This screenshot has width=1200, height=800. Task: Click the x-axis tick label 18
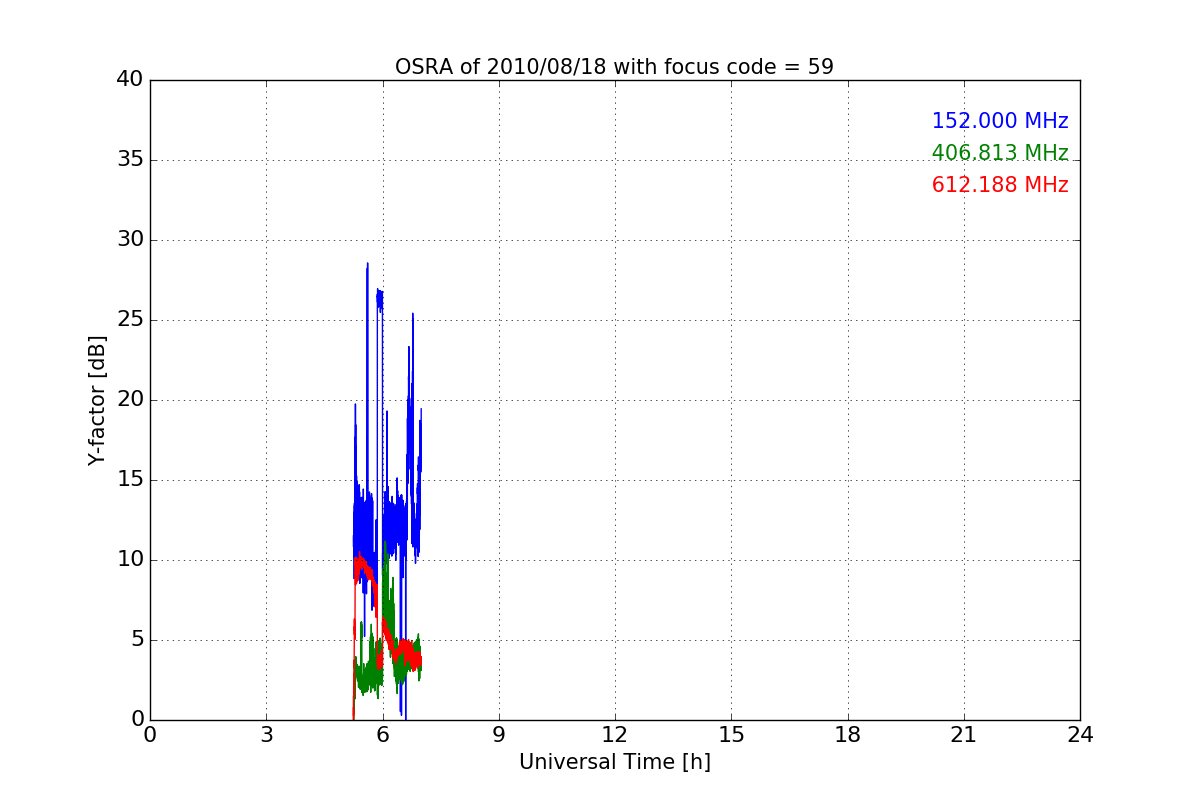(848, 735)
